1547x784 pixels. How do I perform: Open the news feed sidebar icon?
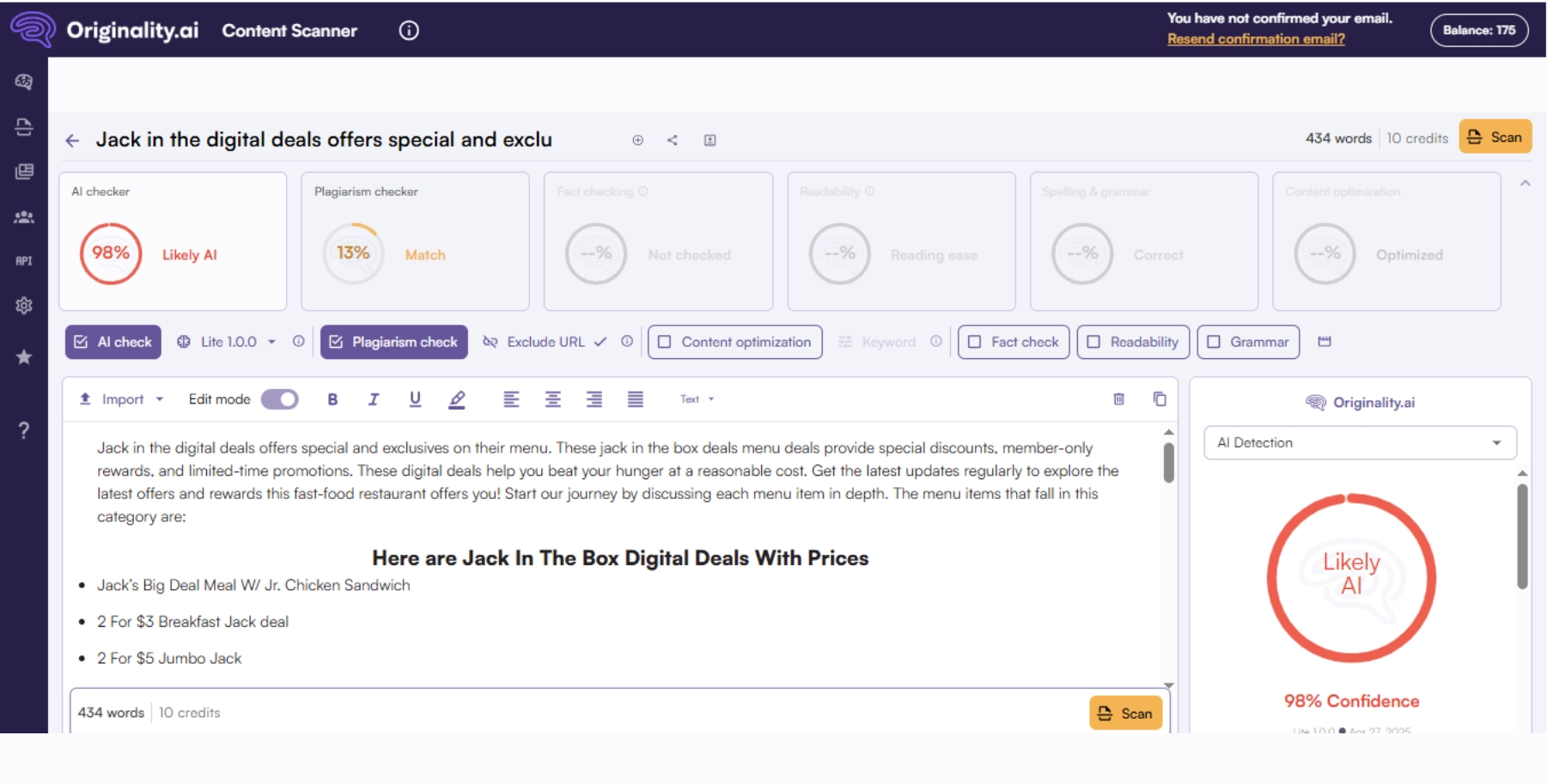tap(24, 172)
